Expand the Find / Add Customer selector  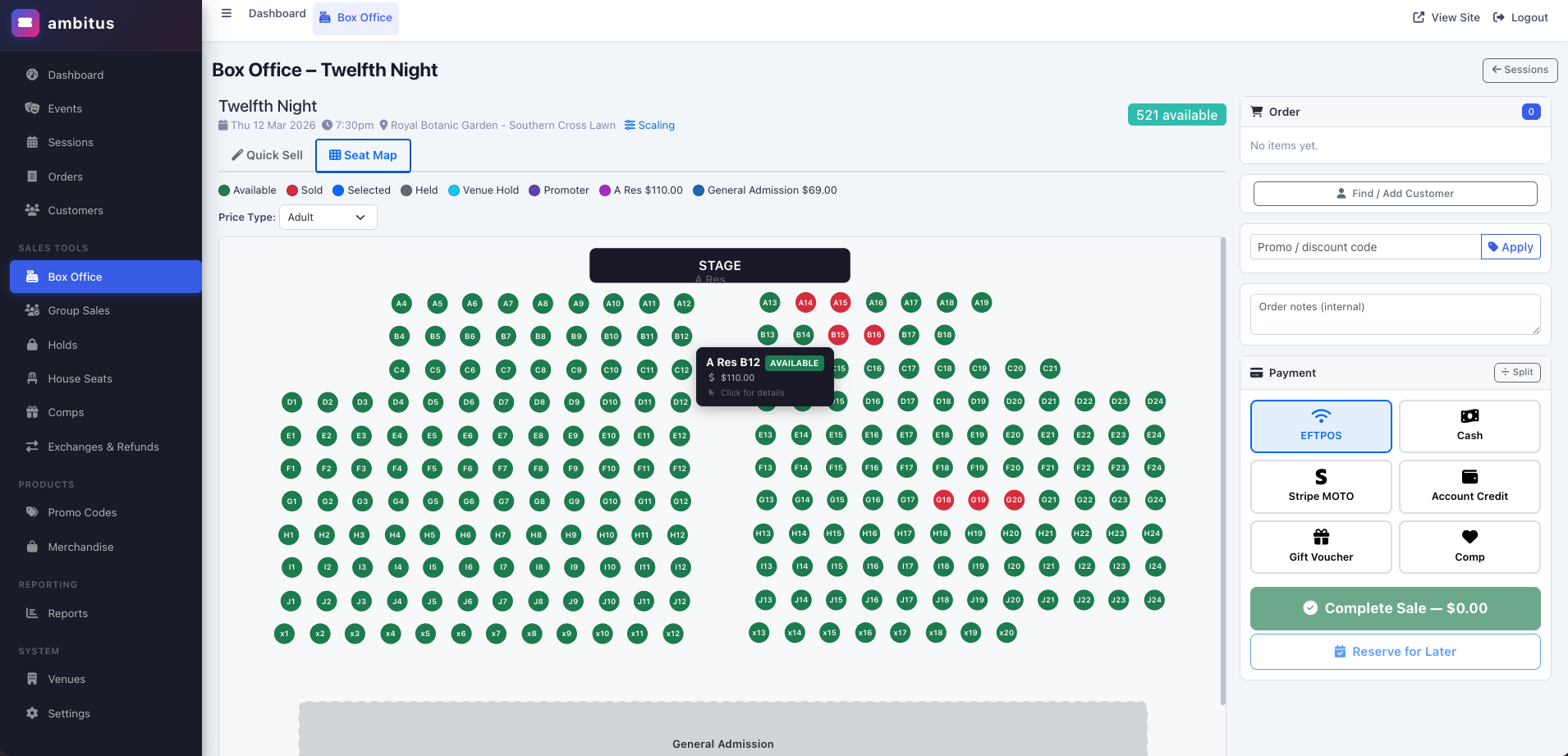coord(1393,193)
